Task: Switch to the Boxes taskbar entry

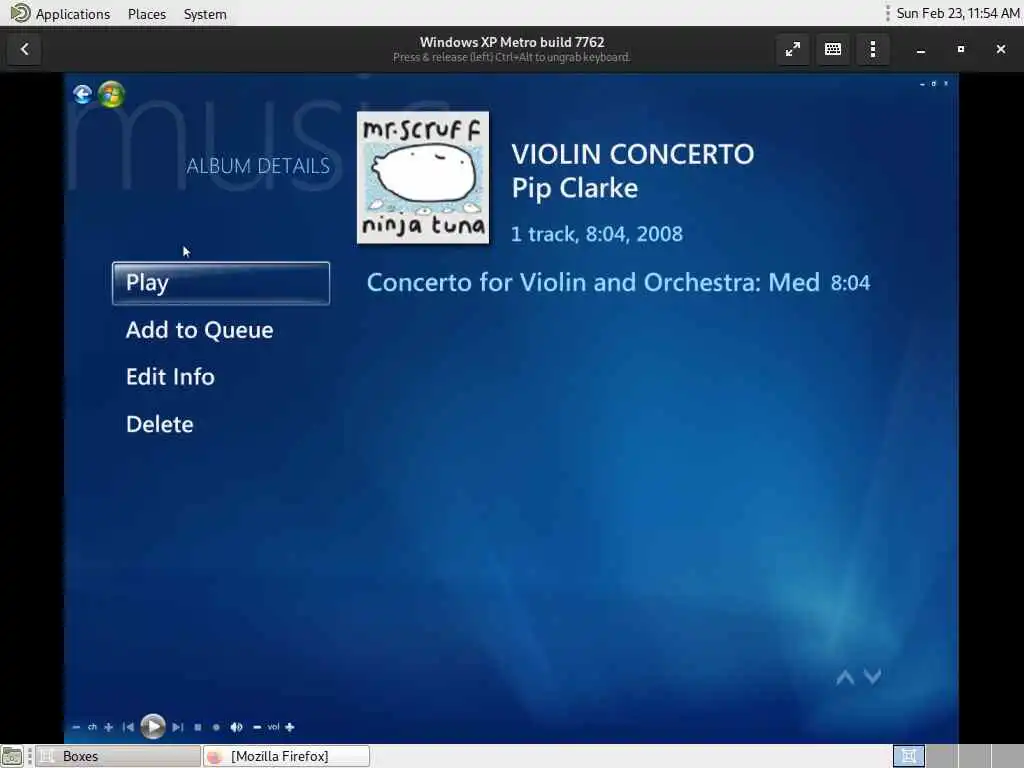Action: coord(118,756)
